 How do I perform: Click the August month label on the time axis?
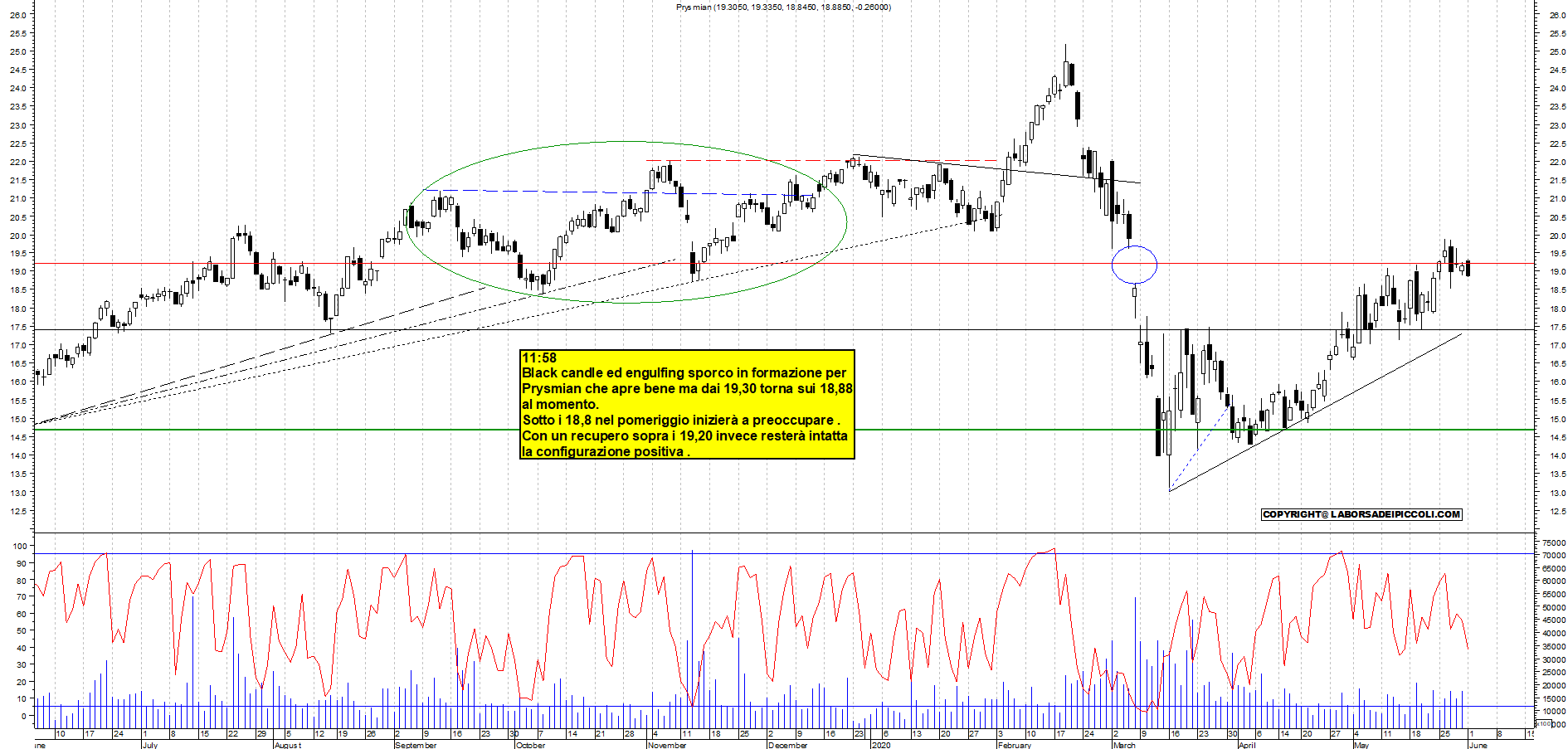288,745
